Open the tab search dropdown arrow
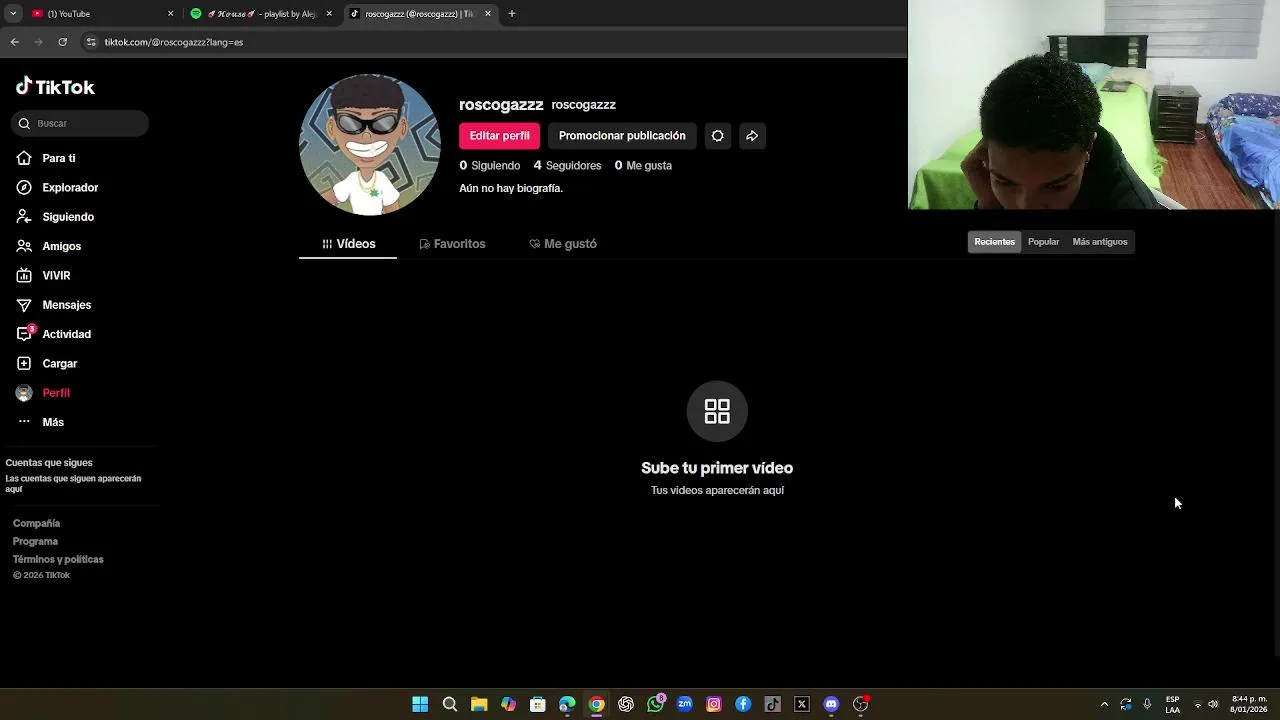The image size is (1280, 720). (x=12, y=14)
